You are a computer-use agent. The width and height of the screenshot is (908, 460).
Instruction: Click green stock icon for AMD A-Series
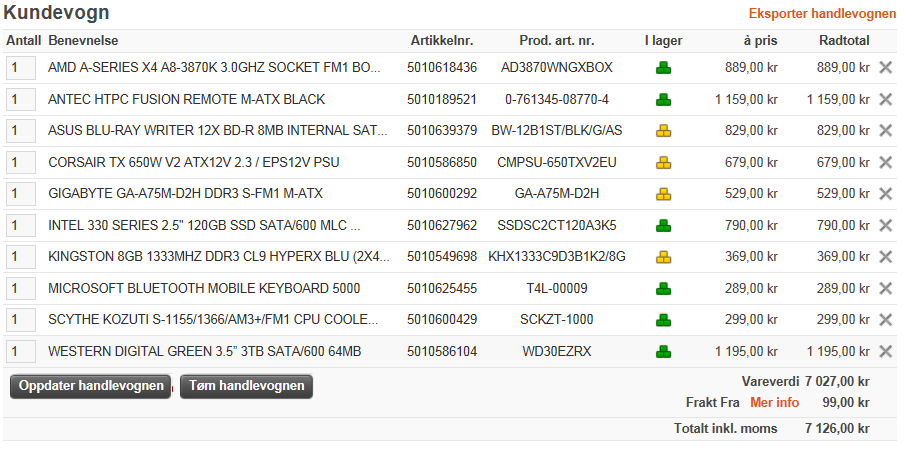664,68
